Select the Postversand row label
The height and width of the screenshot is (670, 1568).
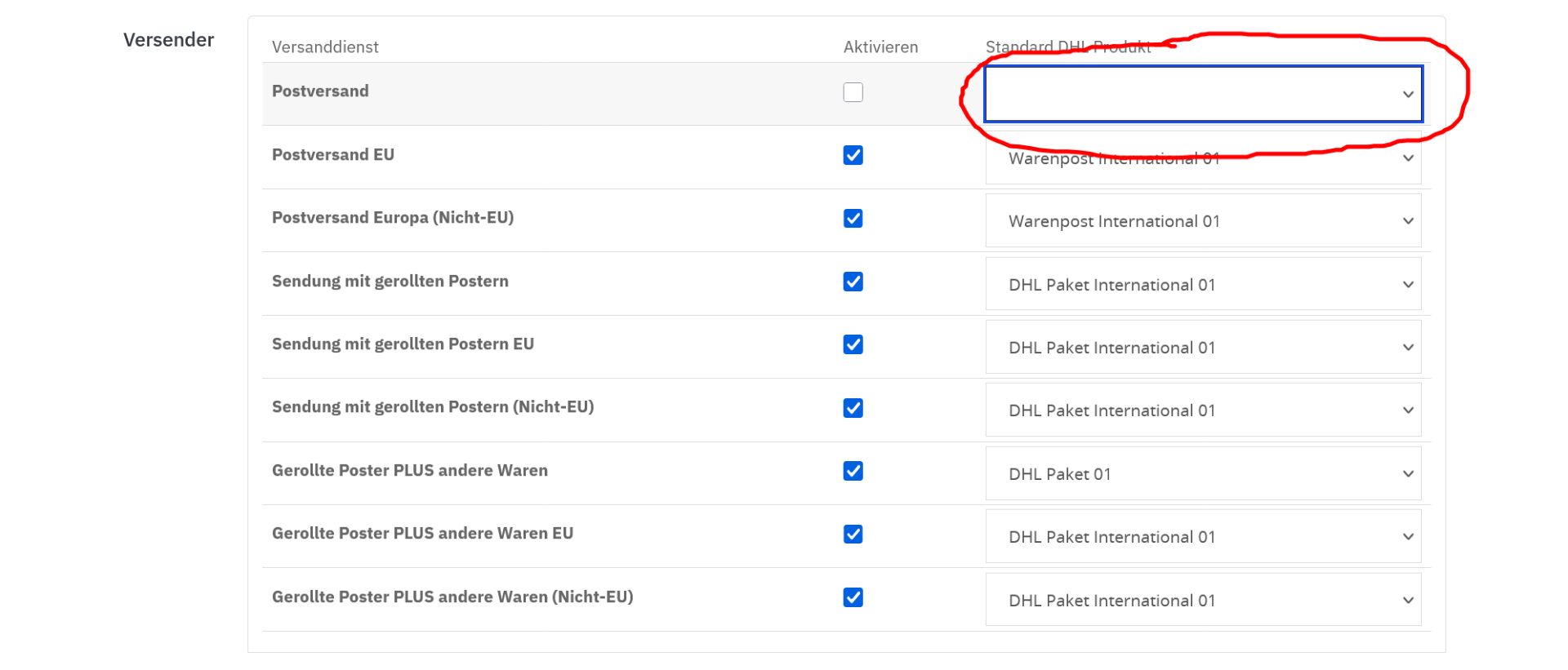pyautogui.click(x=320, y=91)
